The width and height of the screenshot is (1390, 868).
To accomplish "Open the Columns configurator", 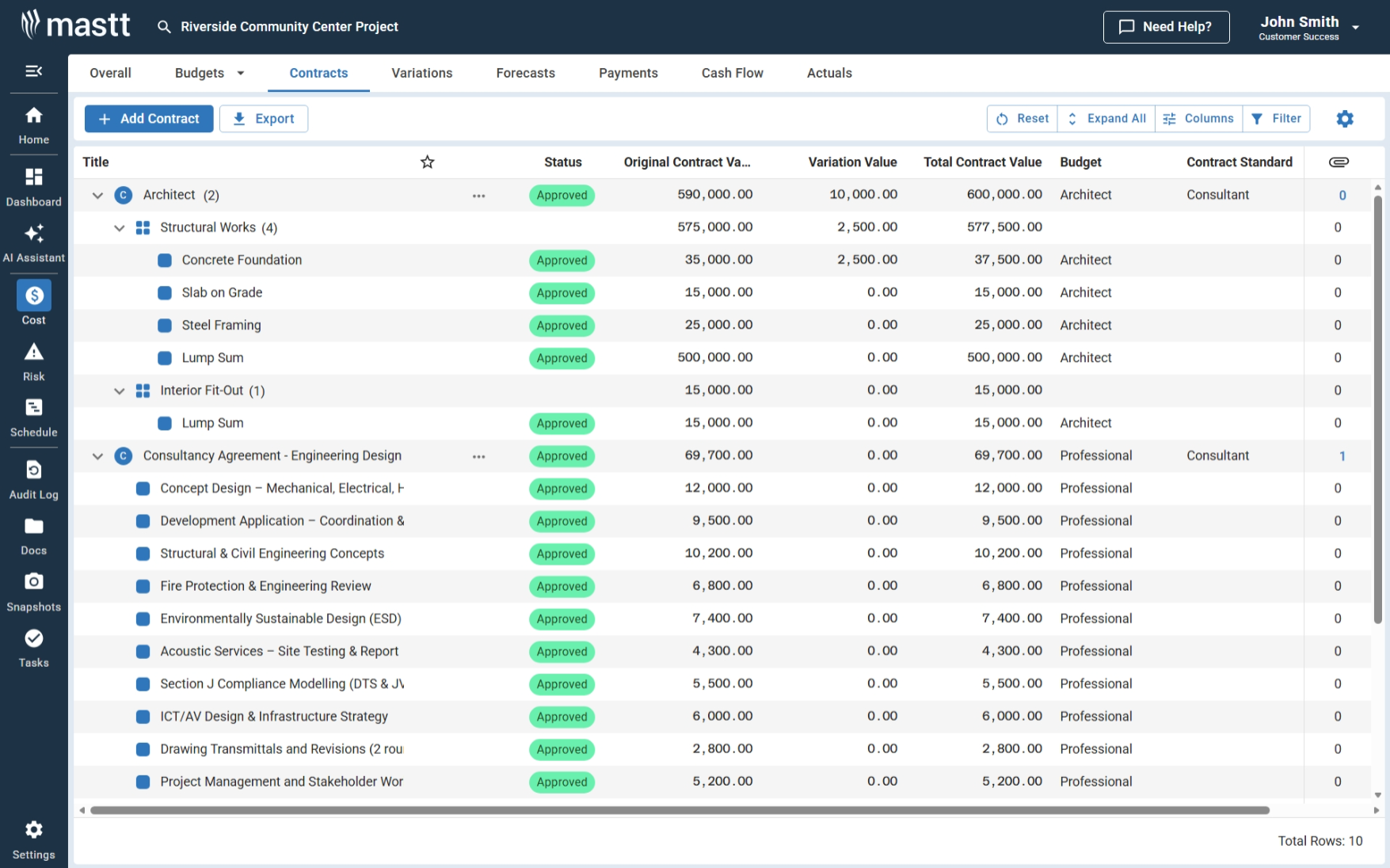I will pyautogui.click(x=1198, y=118).
